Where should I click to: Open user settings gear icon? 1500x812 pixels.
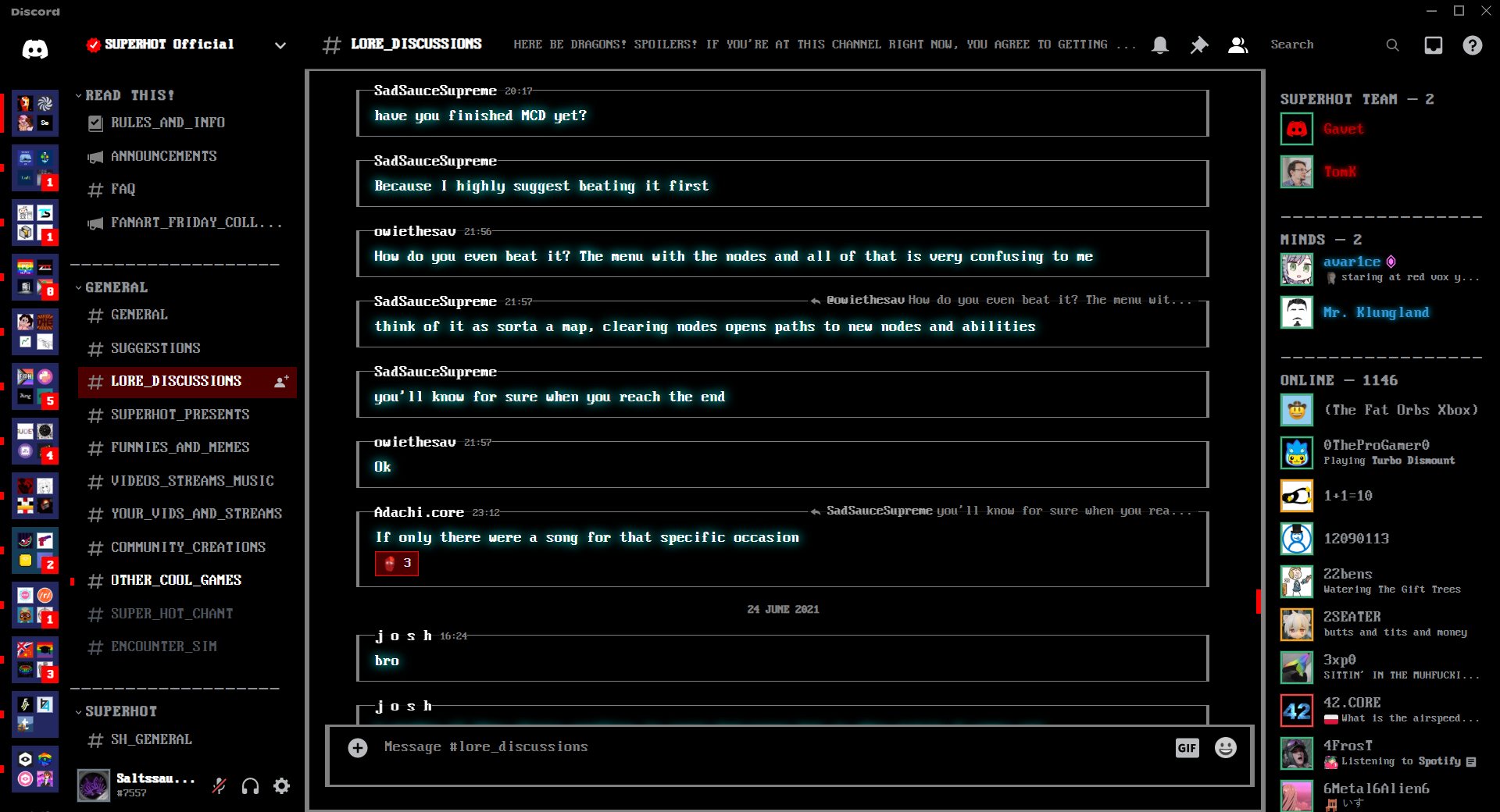282,786
